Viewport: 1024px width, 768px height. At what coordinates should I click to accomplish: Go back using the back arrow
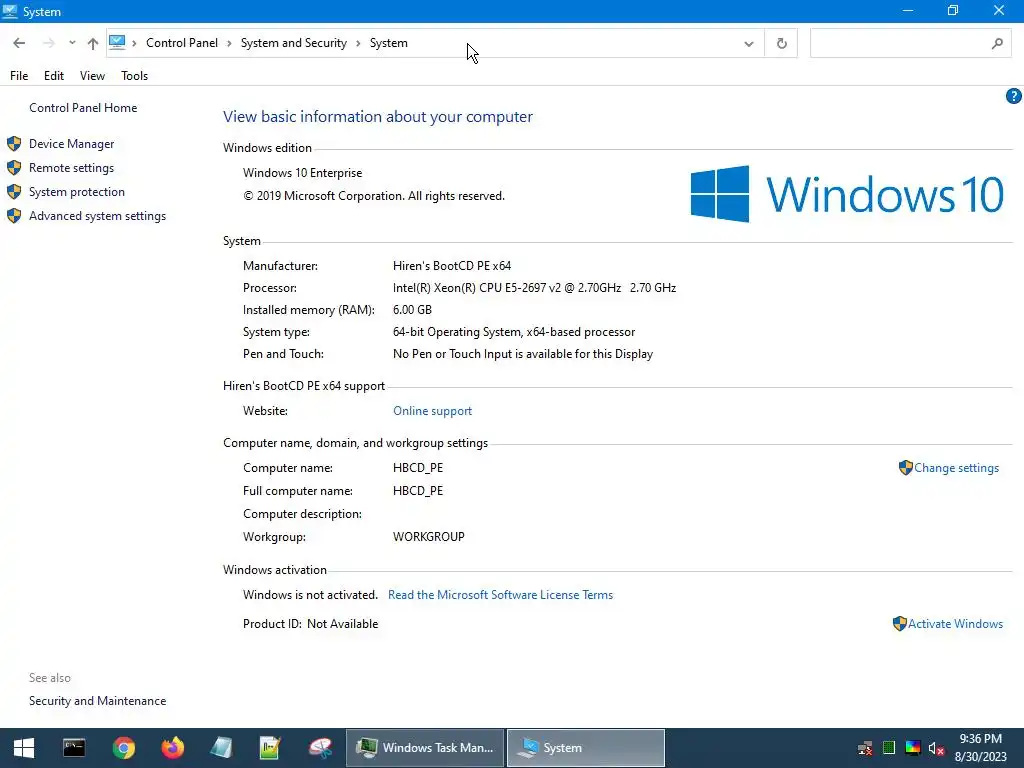[19, 43]
